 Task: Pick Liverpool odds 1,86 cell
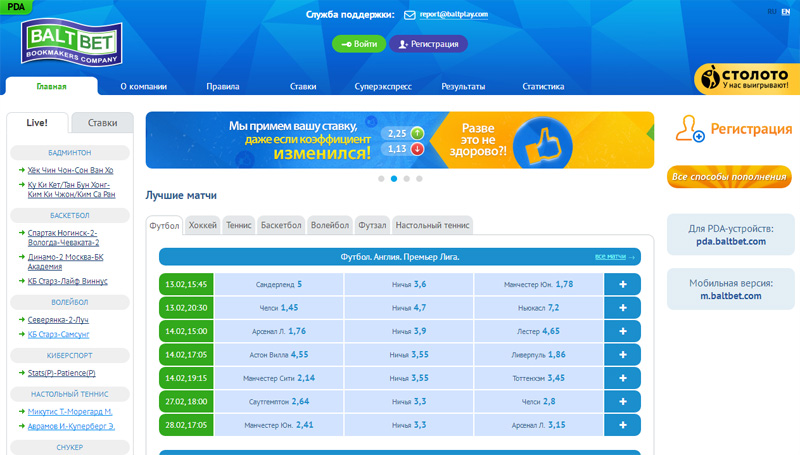tap(542, 354)
